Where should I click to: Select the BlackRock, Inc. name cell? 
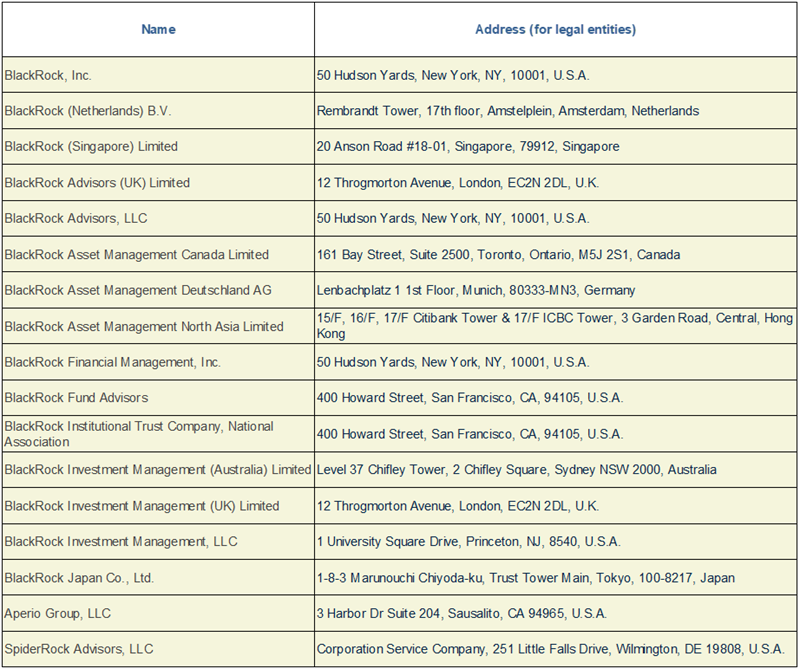coord(158,75)
